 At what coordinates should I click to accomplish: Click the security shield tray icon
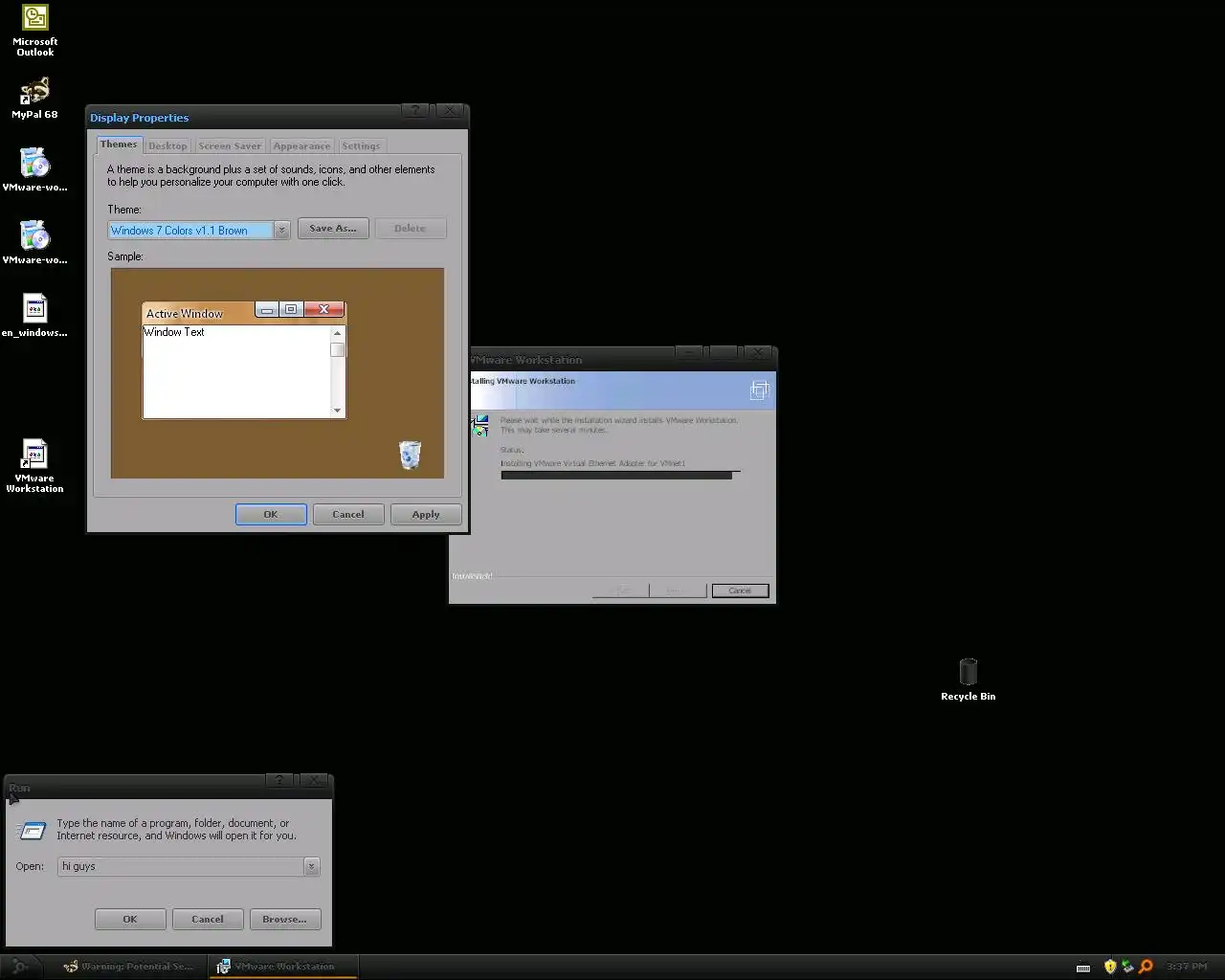[1110, 967]
